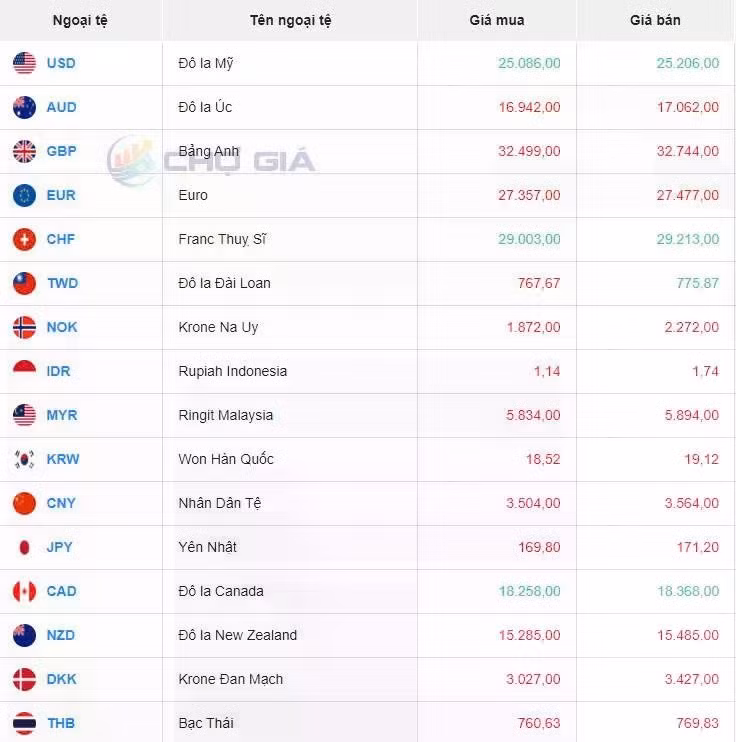
Task: Open the CNY currency link
Action: pos(61,503)
